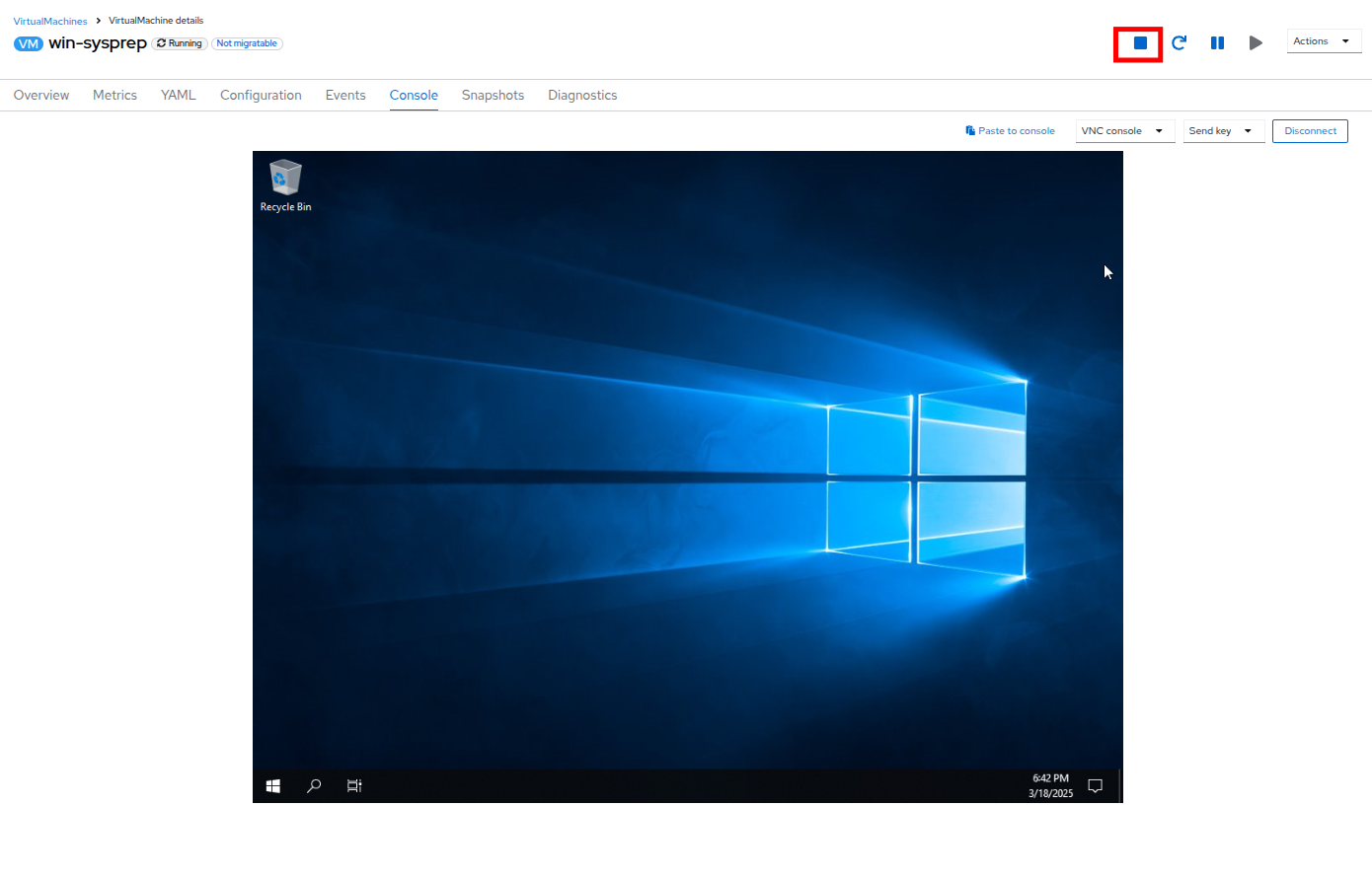Click Paste to console link

1011,131
